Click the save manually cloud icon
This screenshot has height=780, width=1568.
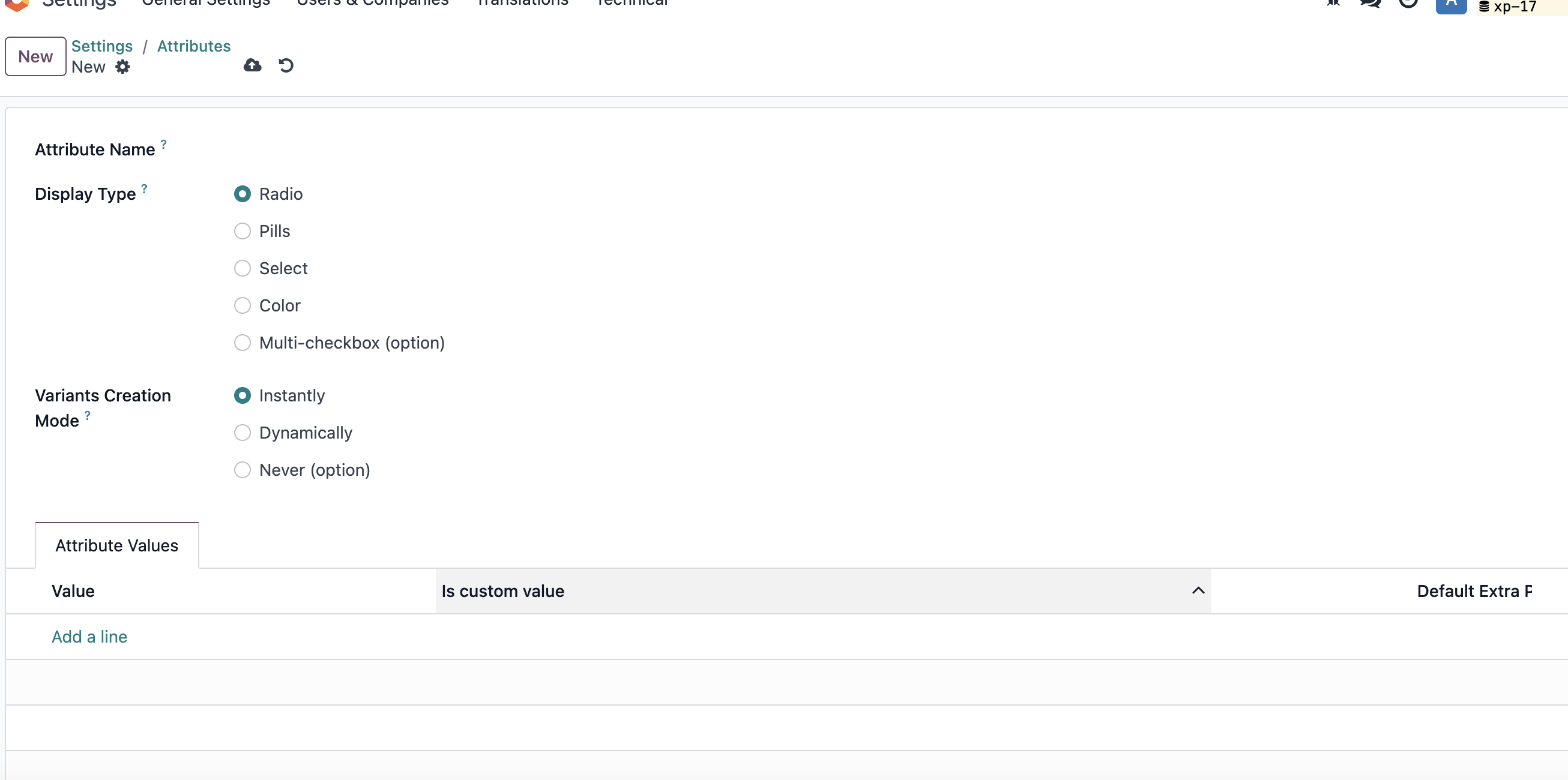pos(253,65)
